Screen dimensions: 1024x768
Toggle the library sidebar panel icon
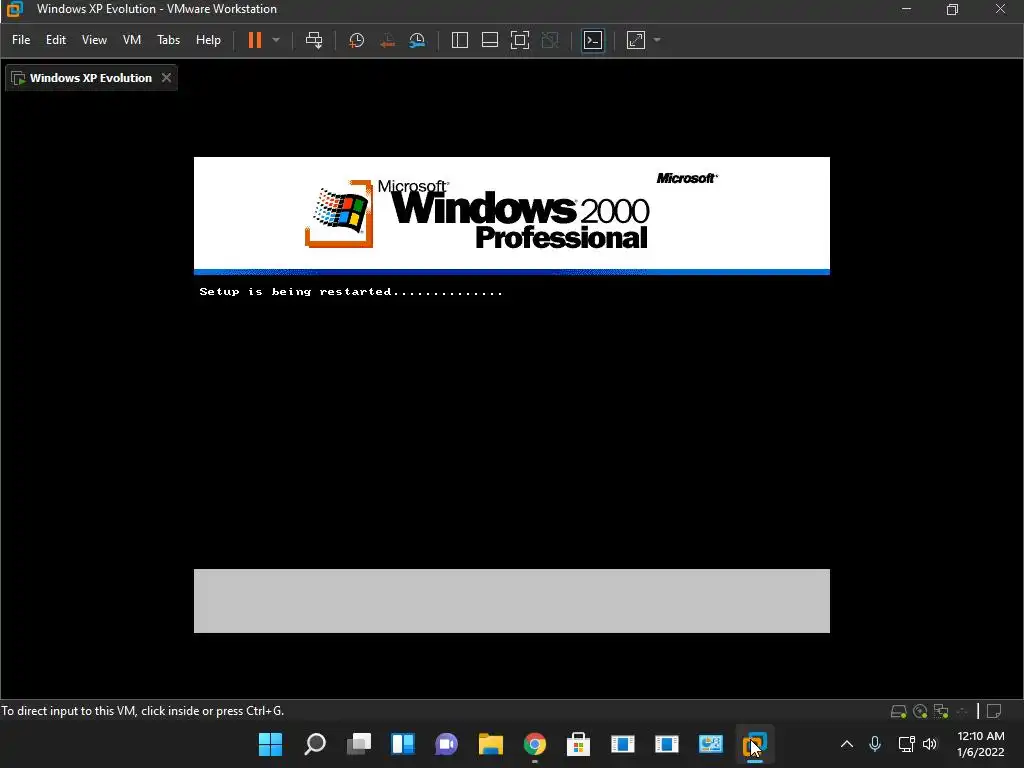coord(460,40)
